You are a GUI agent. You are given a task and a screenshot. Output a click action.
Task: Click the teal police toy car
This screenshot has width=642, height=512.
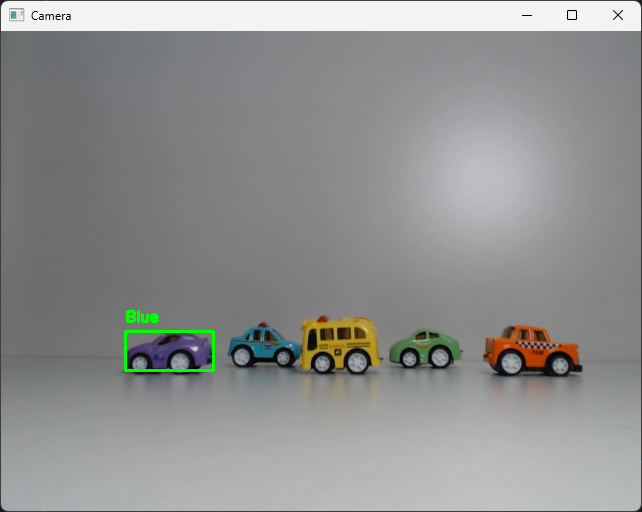(264, 345)
